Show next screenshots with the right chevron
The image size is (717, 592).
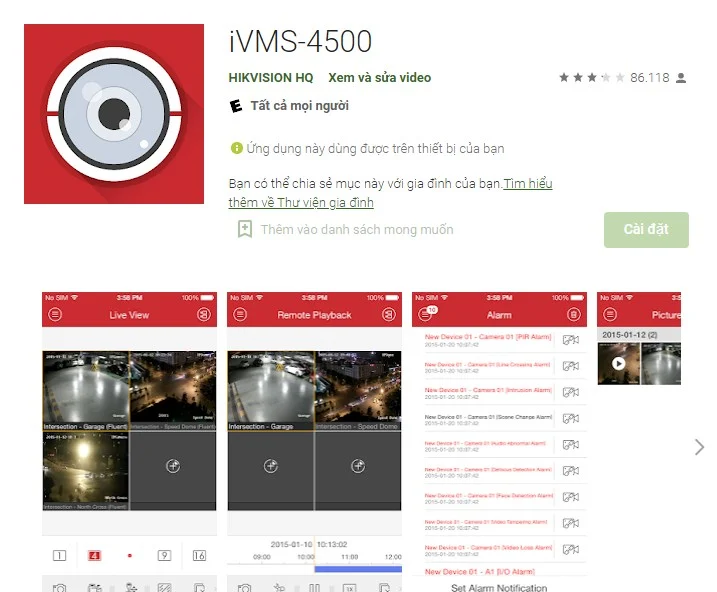pos(699,447)
